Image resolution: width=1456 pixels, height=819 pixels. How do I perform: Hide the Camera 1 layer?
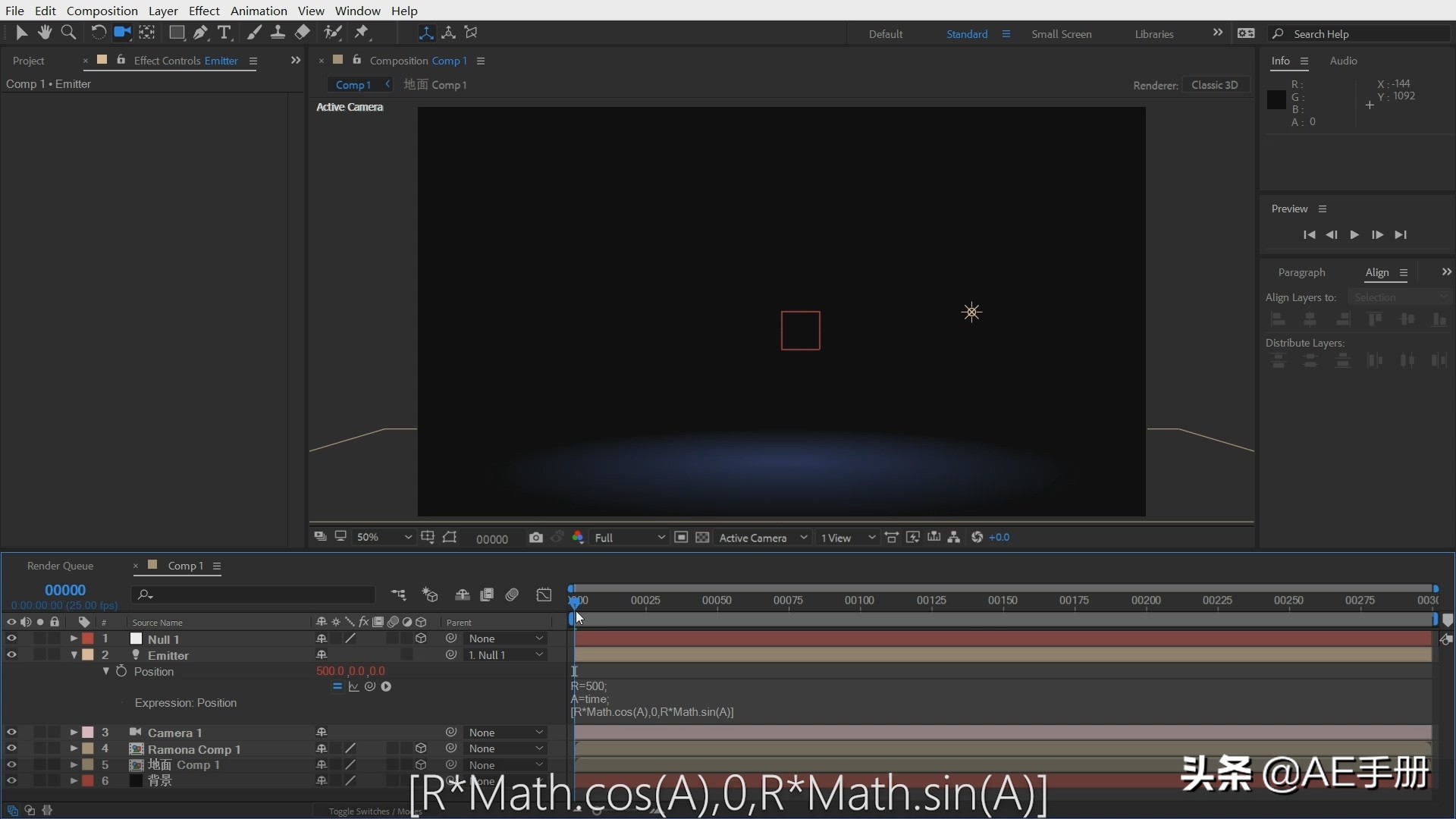(11, 733)
